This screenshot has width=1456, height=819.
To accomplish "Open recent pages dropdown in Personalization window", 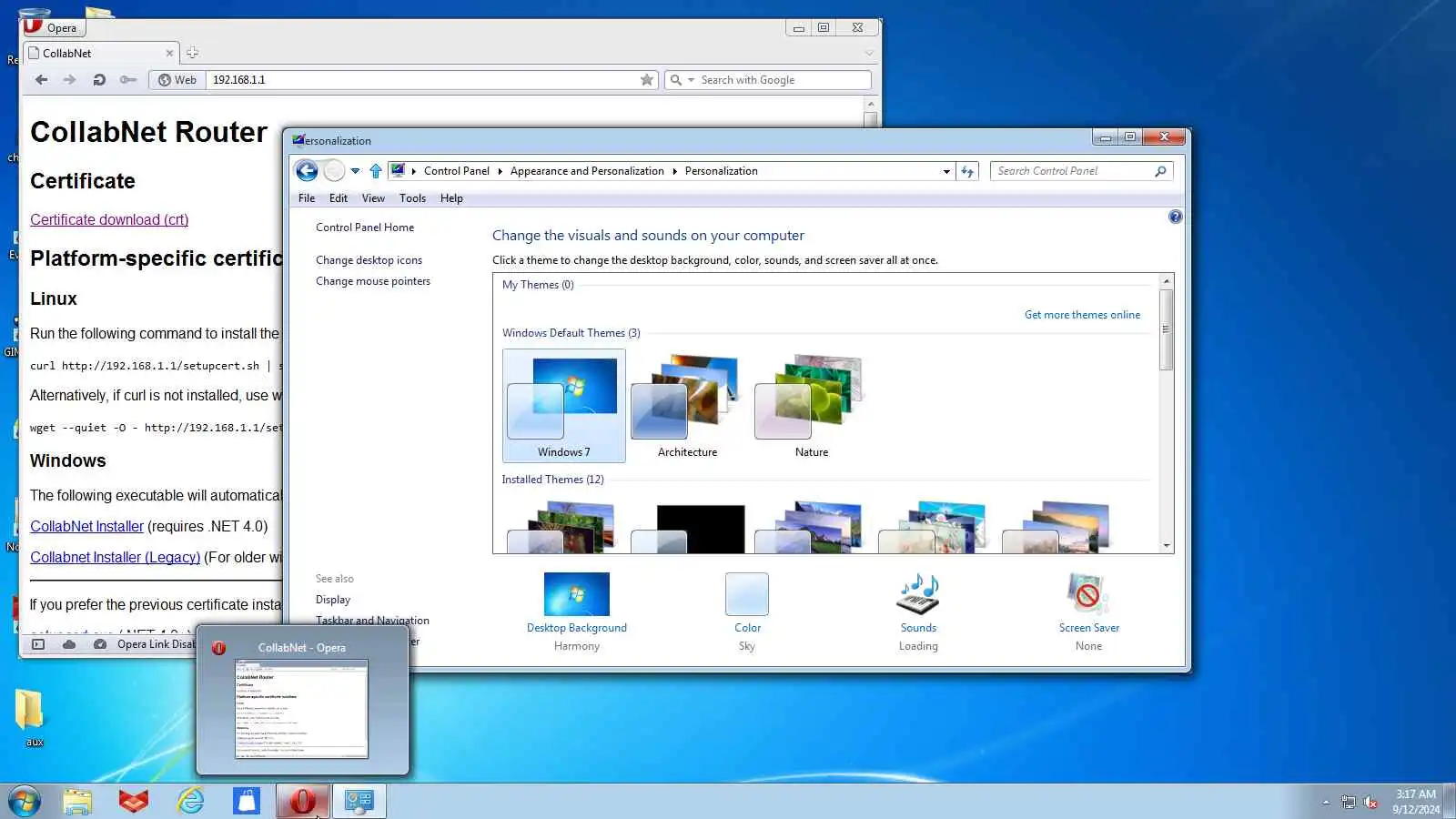I will click(x=355, y=171).
